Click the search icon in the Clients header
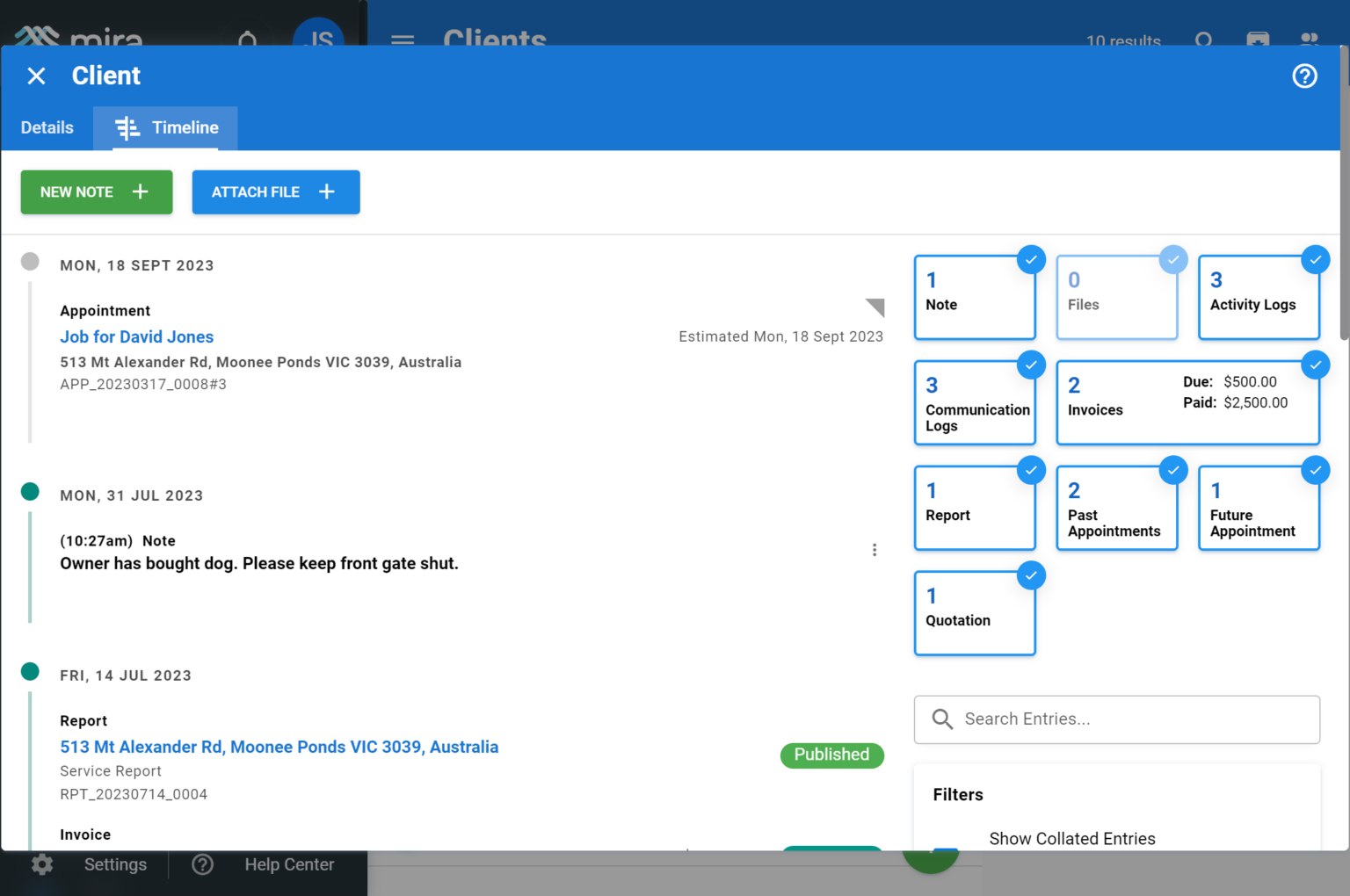The width and height of the screenshot is (1350, 896). click(1204, 40)
